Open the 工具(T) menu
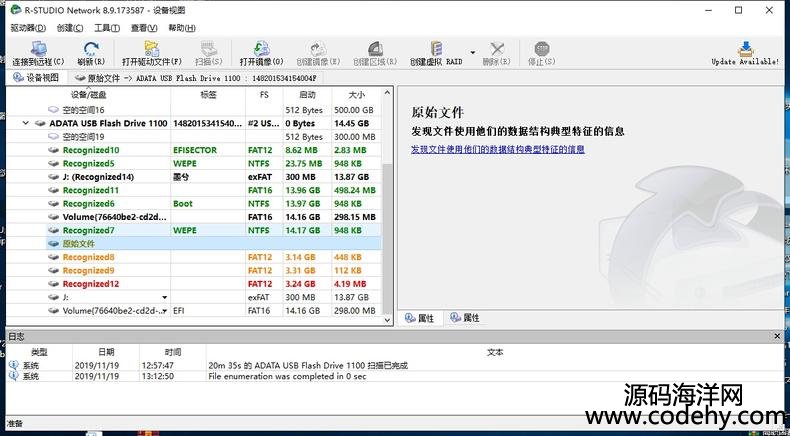The height and width of the screenshot is (436, 790). [x=107, y=28]
